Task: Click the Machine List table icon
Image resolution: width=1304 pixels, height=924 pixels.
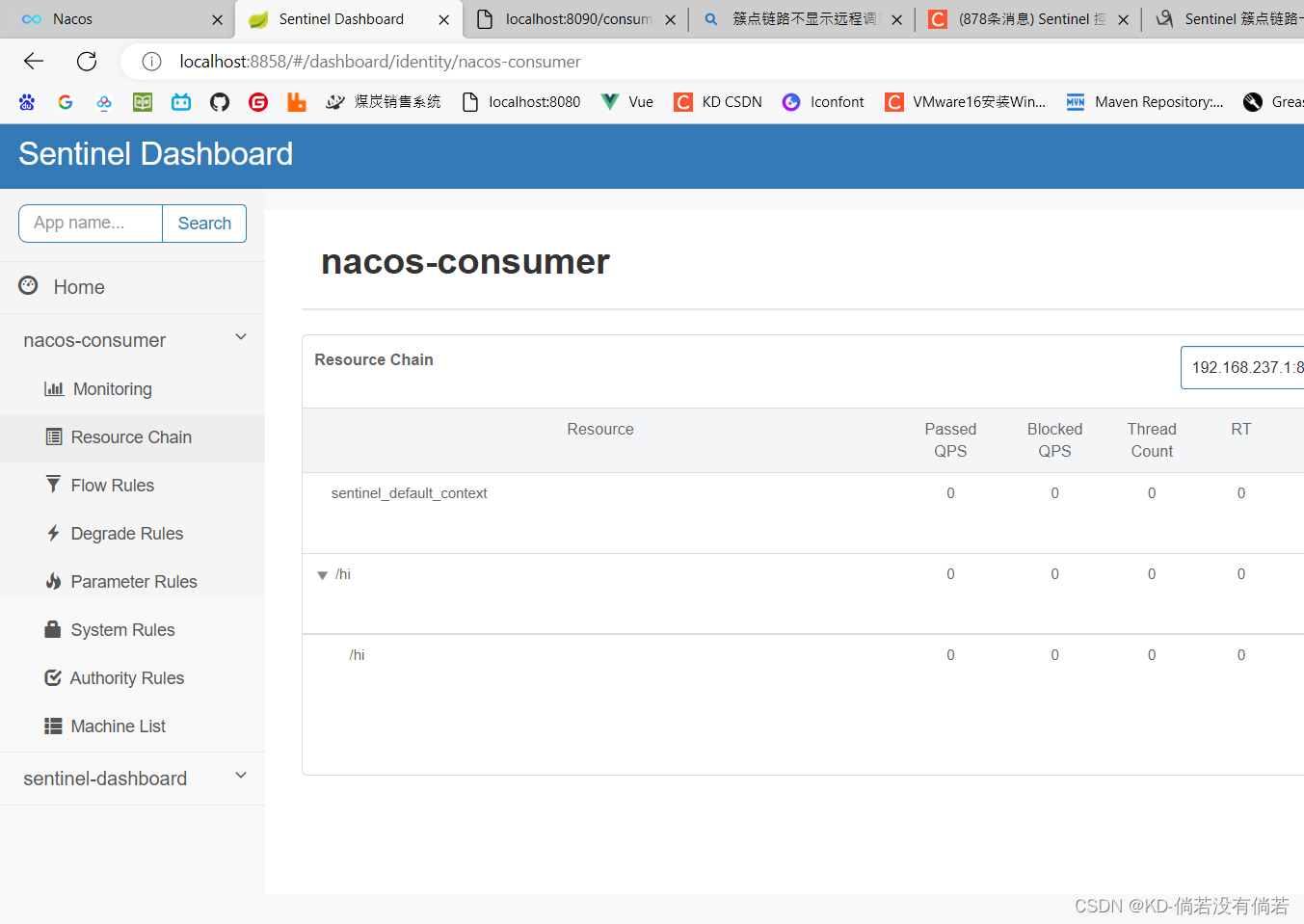Action: point(53,726)
